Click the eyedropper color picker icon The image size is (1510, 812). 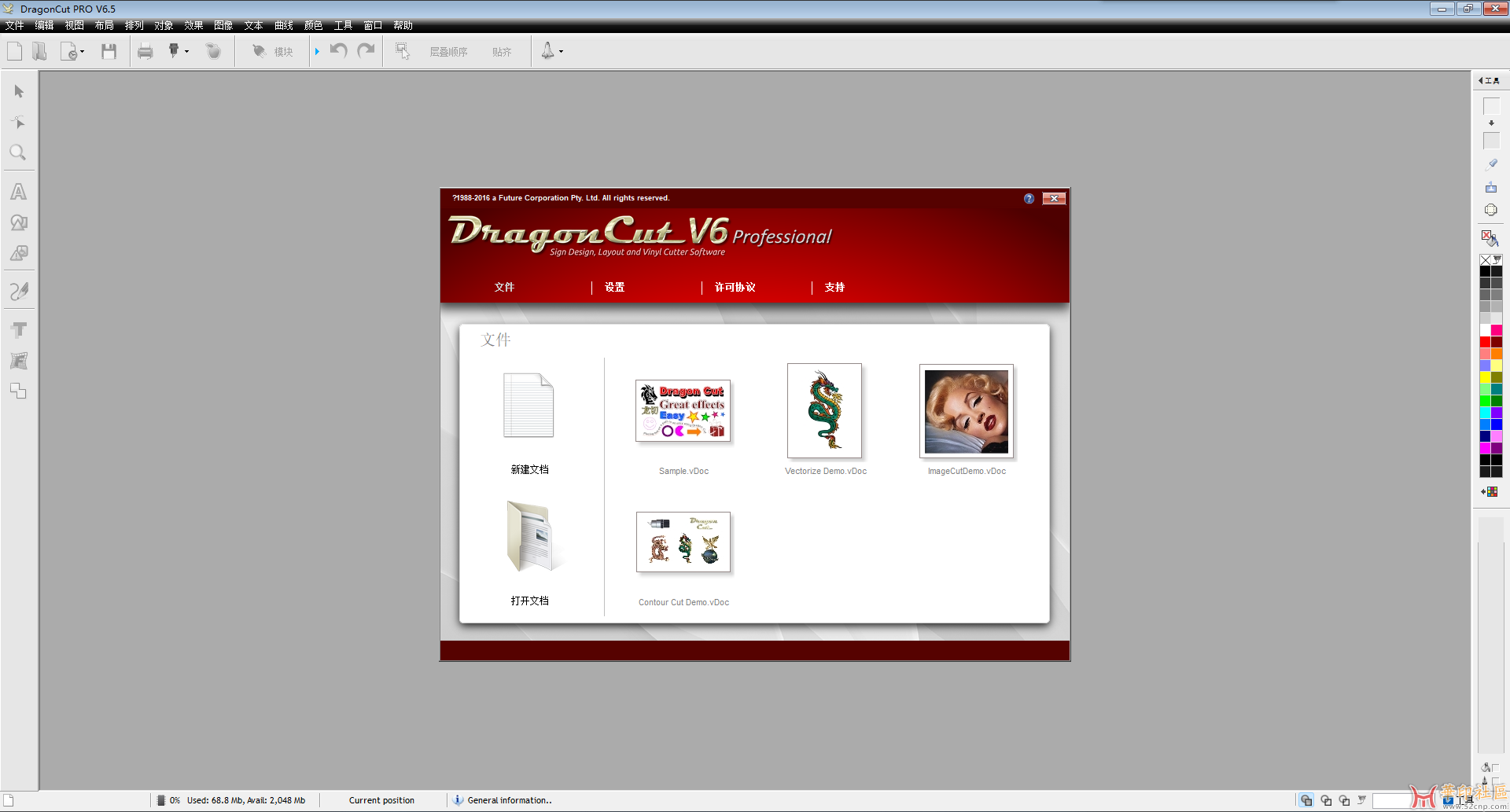click(1491, 164)
